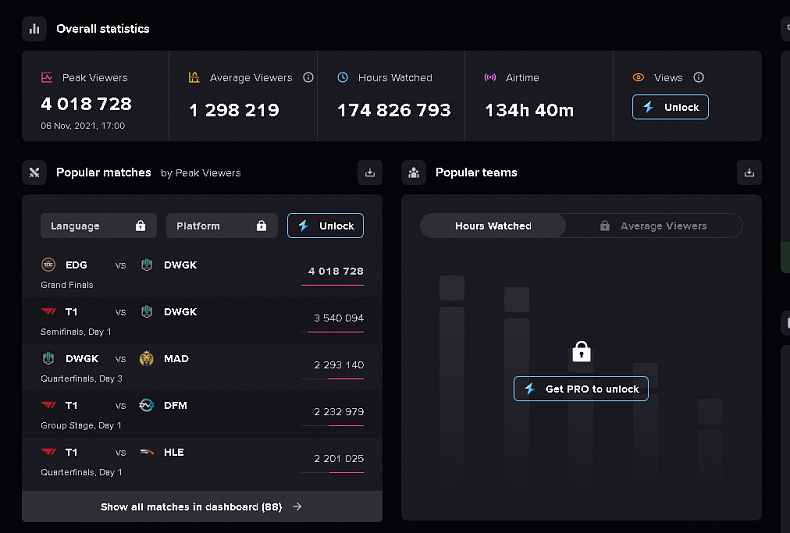Click the 2 232 979 viewers value

pos(339,412)
